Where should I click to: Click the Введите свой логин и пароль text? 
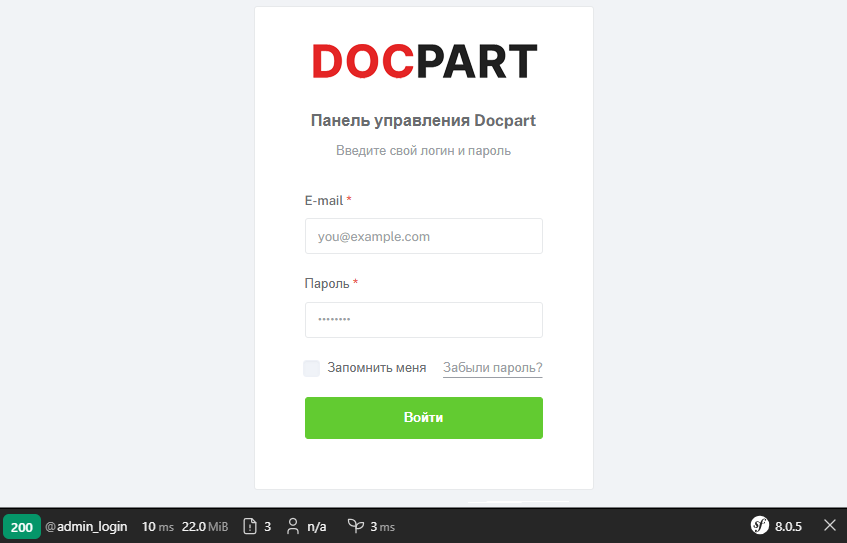(x=424, y=150)
